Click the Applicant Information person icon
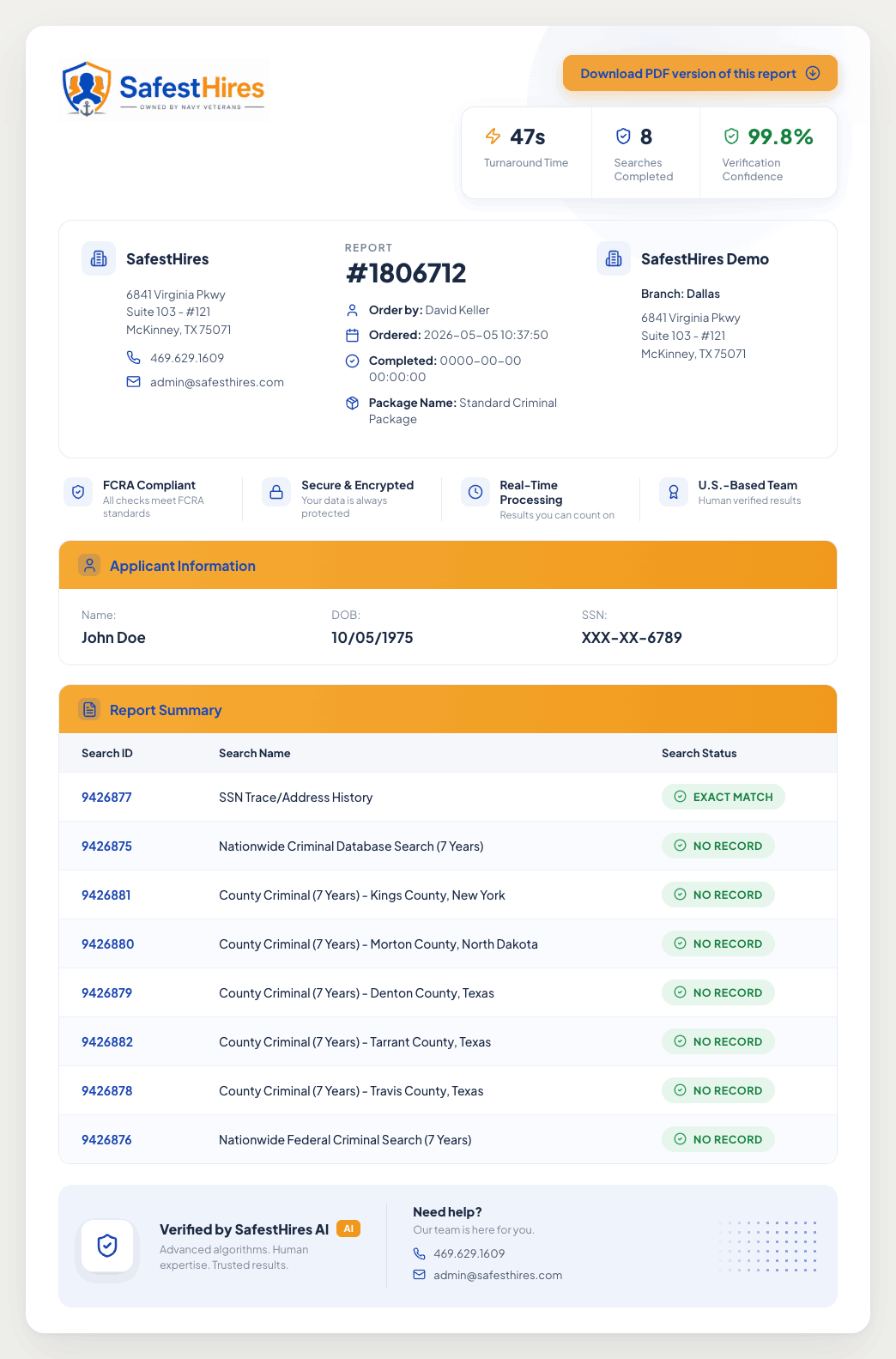 pyautogui.click(x=89, y=565)
